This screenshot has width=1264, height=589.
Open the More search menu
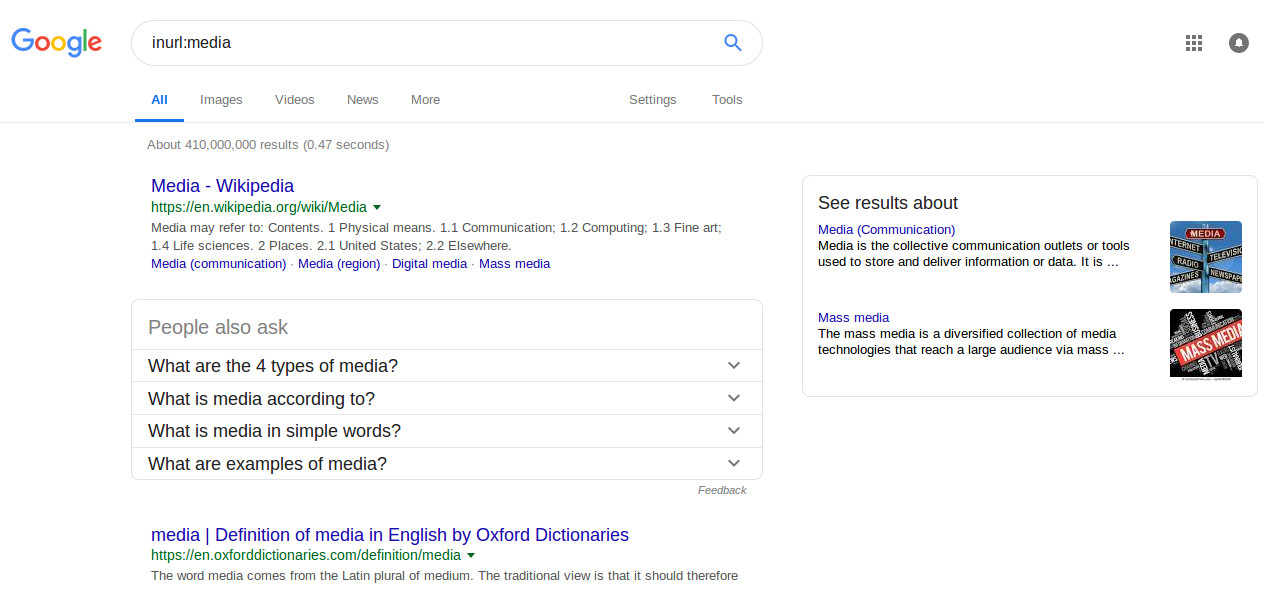[x=425, y=100]
